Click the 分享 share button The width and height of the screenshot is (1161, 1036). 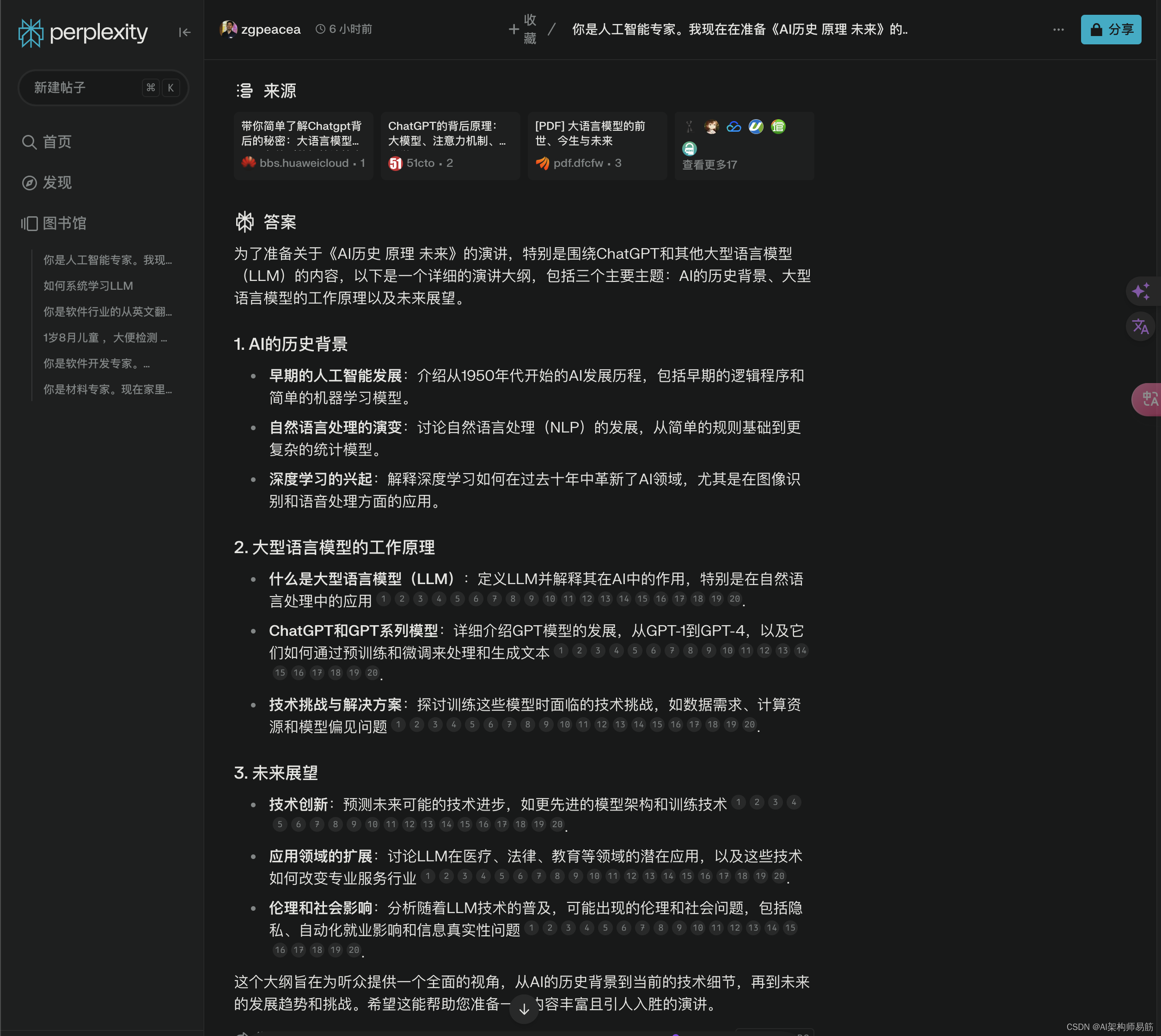(1110, 30)
